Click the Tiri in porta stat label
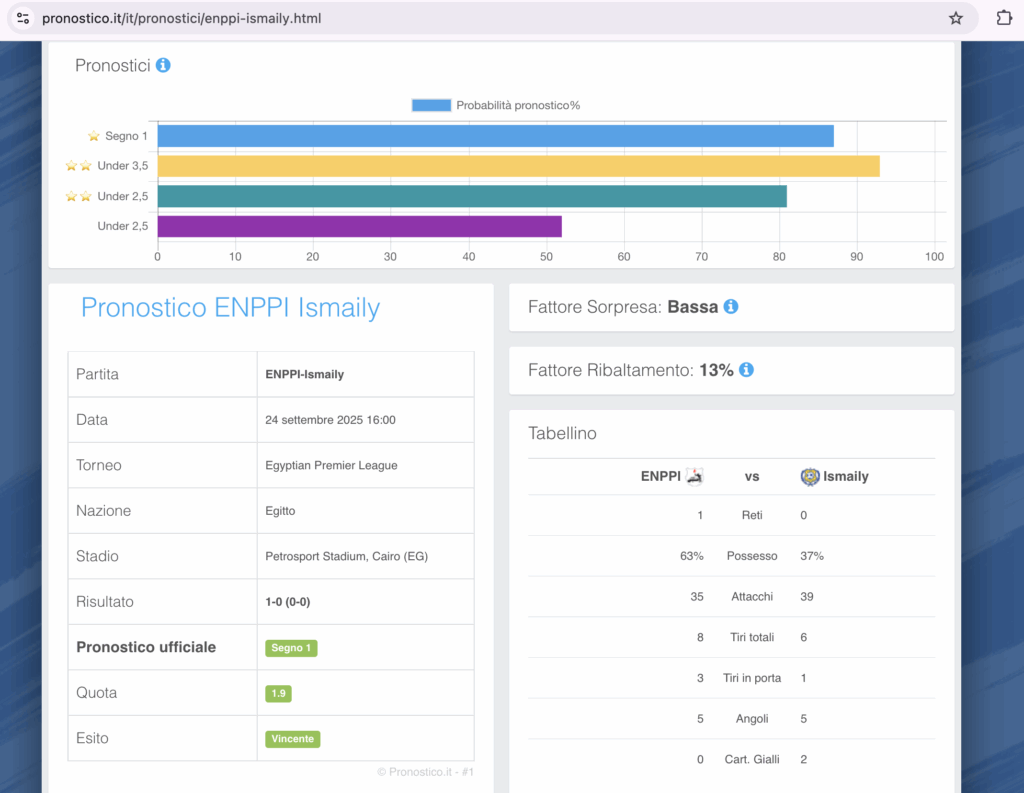 [752, 678]
